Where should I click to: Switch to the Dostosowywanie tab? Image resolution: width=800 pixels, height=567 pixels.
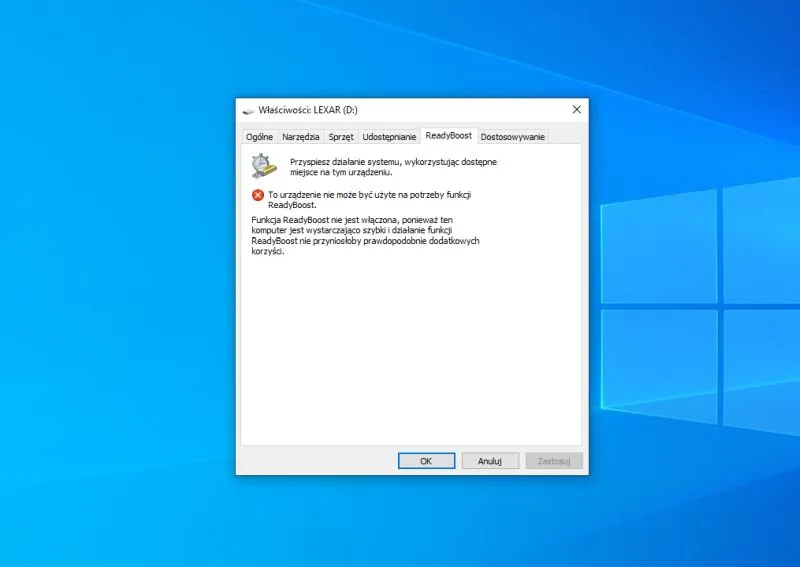coord(513,137)
